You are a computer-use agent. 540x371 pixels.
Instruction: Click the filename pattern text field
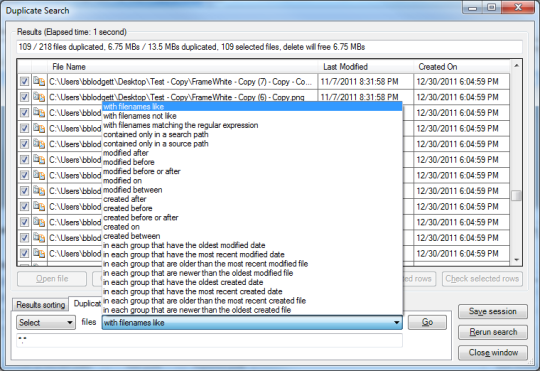click(209, 340)
